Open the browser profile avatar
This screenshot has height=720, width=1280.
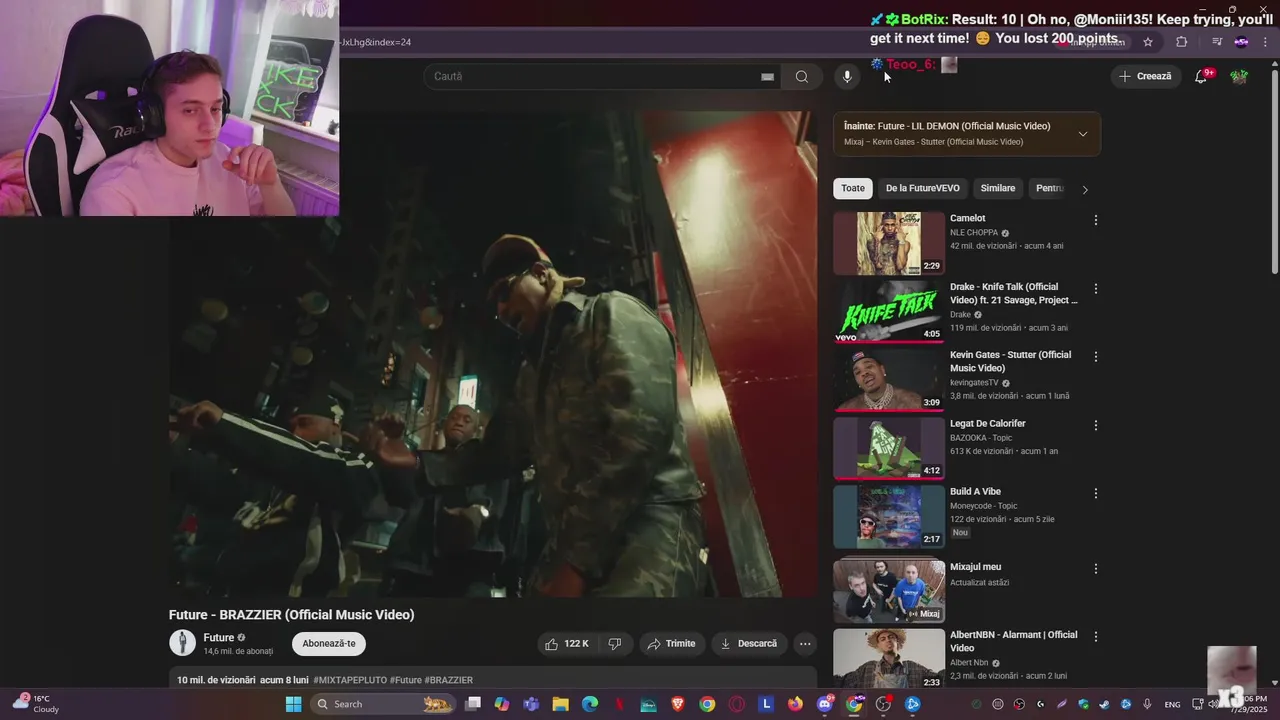1241,42
